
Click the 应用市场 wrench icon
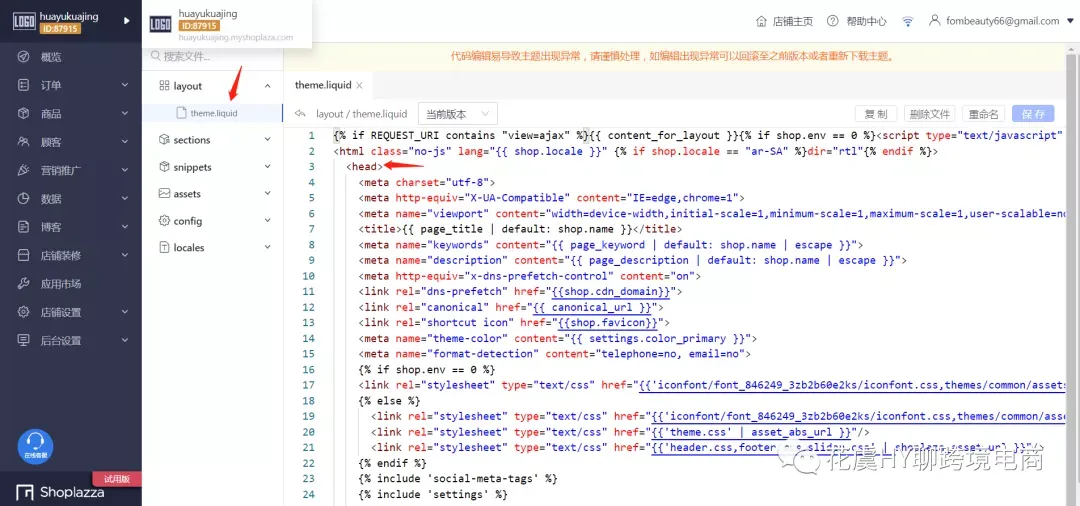(x=24, y=284)
